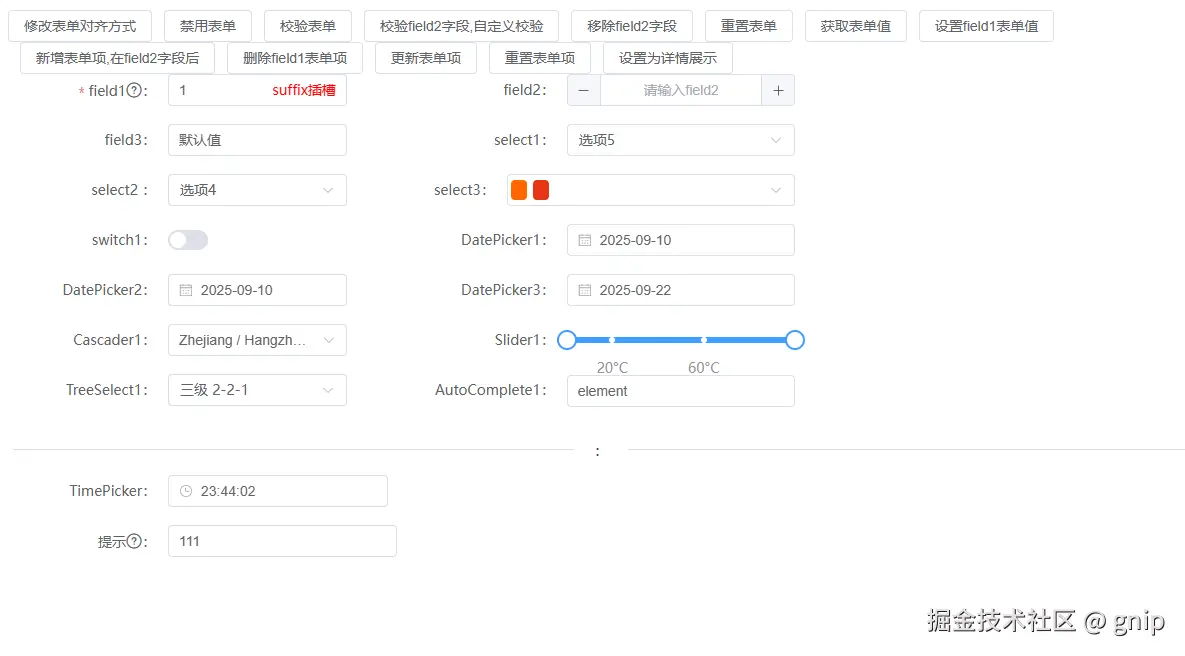Open the select1 dropdown showing 选项5

(x=680, y=140)
